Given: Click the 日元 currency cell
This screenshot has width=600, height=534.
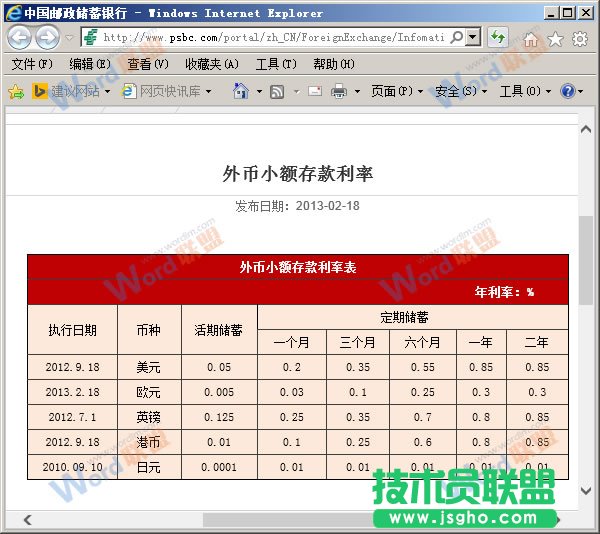Looking at the screenshot, I should click(x=148, y=467).
